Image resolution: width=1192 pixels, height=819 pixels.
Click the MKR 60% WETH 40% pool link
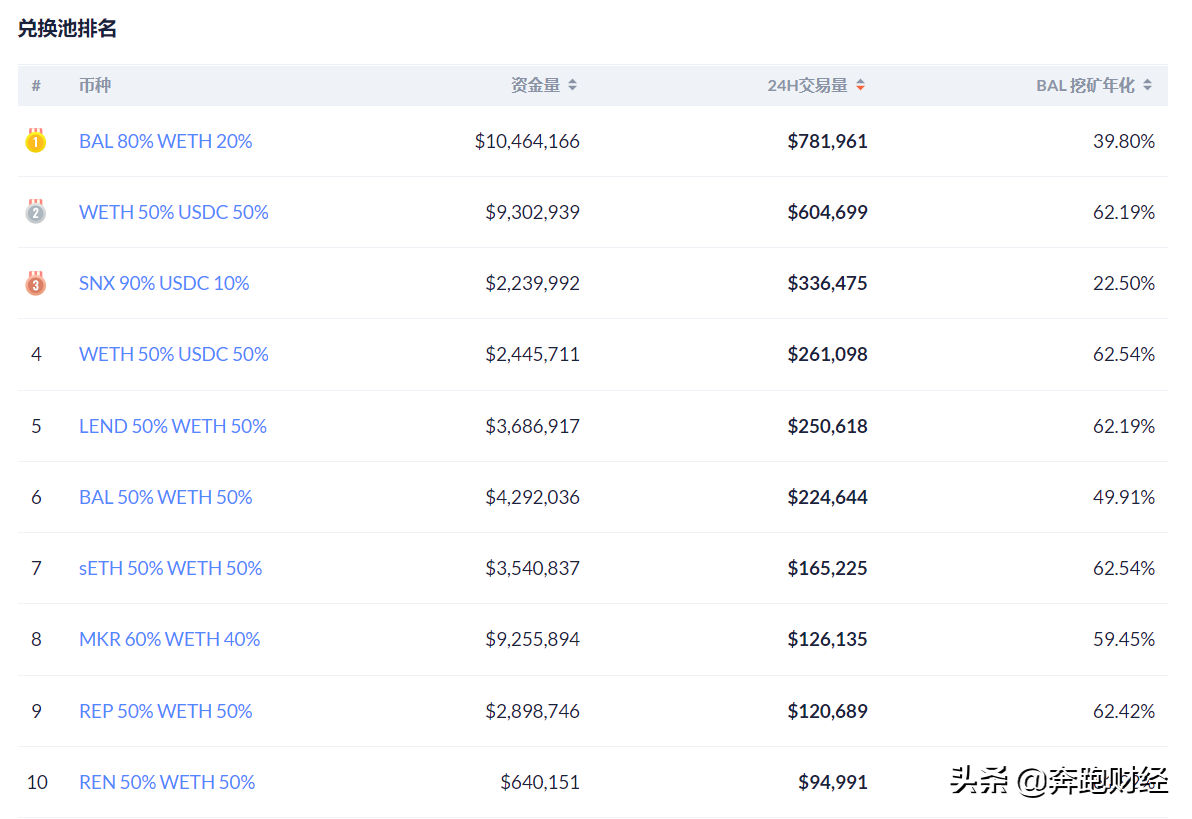coord(169,638)
